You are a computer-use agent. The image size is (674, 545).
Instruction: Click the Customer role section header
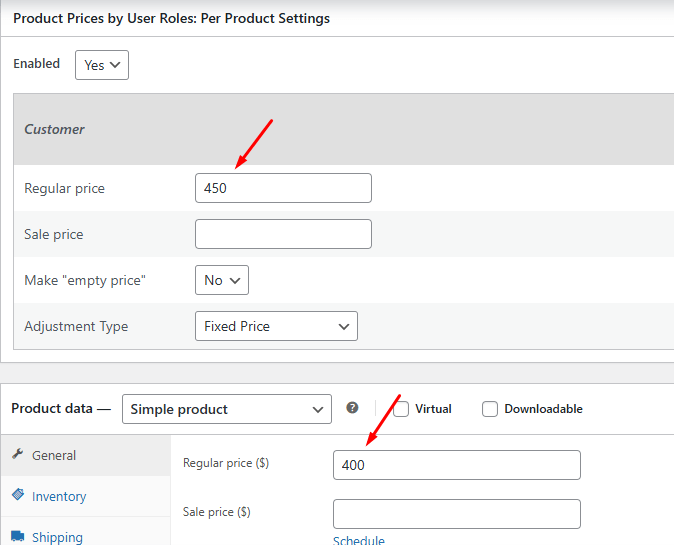coord(55,129)
